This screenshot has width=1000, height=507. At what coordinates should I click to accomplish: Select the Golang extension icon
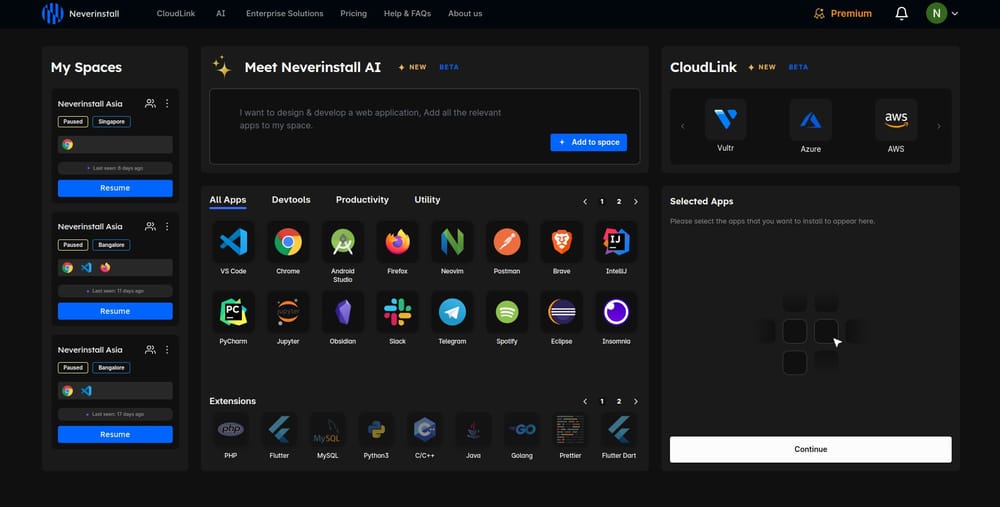click(x=521, y=429)
